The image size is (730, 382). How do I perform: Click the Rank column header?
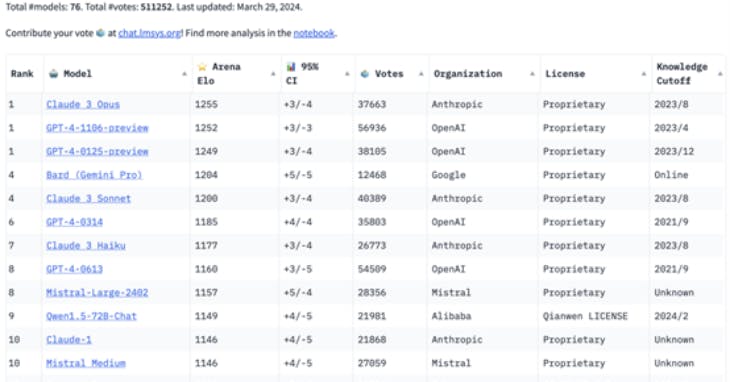pyautogui.click(x=22, y=74)
